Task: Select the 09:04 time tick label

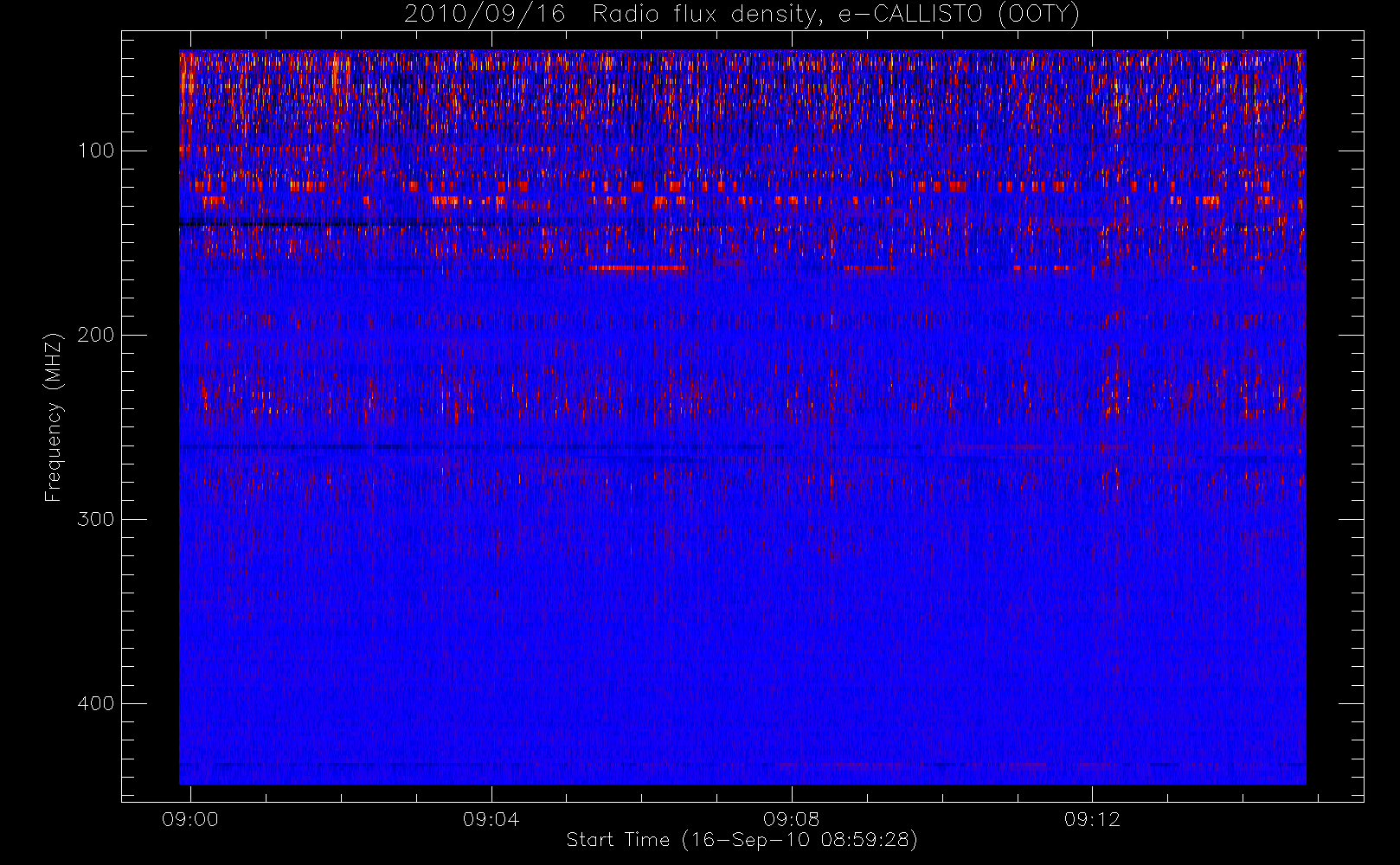Action: [491, 819]
